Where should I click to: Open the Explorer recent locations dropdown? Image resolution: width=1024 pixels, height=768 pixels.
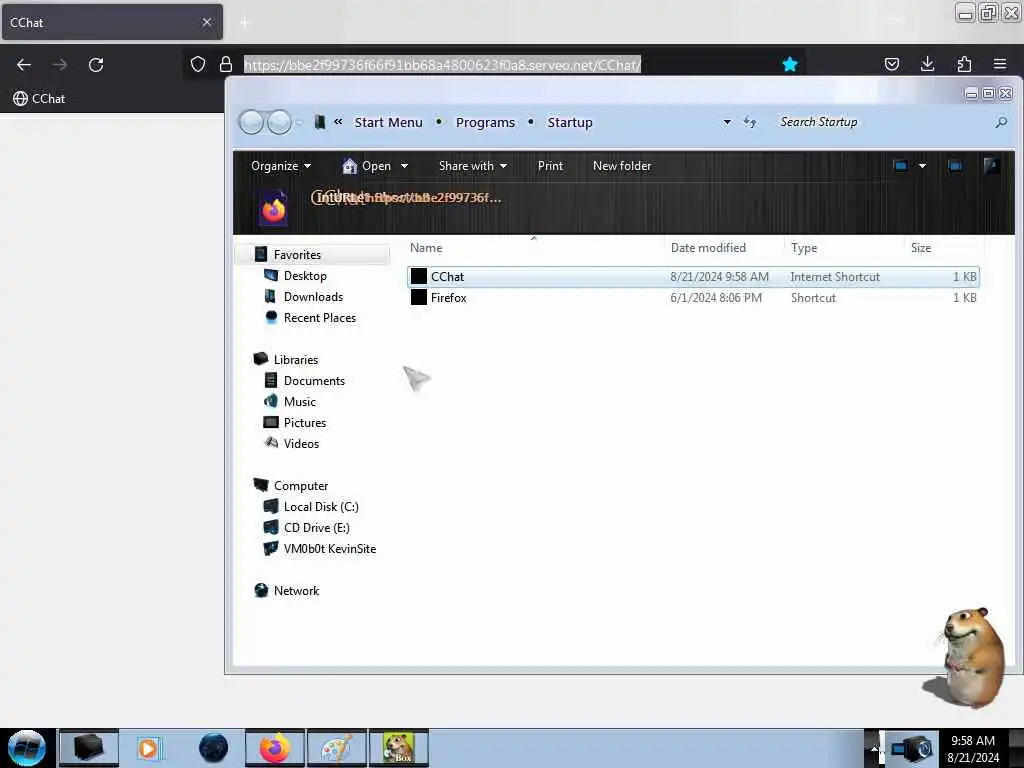pos(299,122)
